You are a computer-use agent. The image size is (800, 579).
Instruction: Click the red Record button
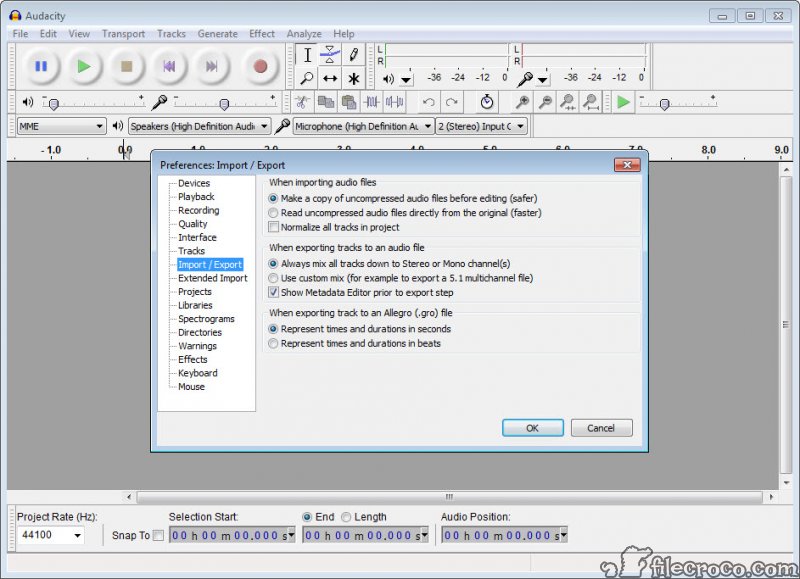coord(260,66)
